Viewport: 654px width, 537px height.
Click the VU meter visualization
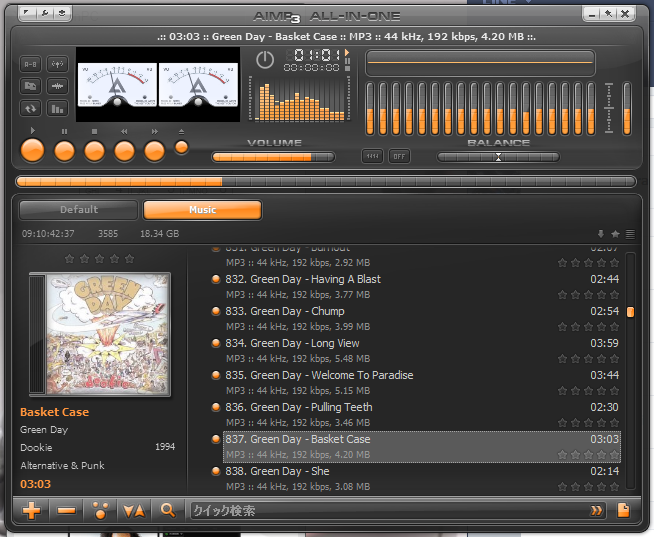(158, 85)
